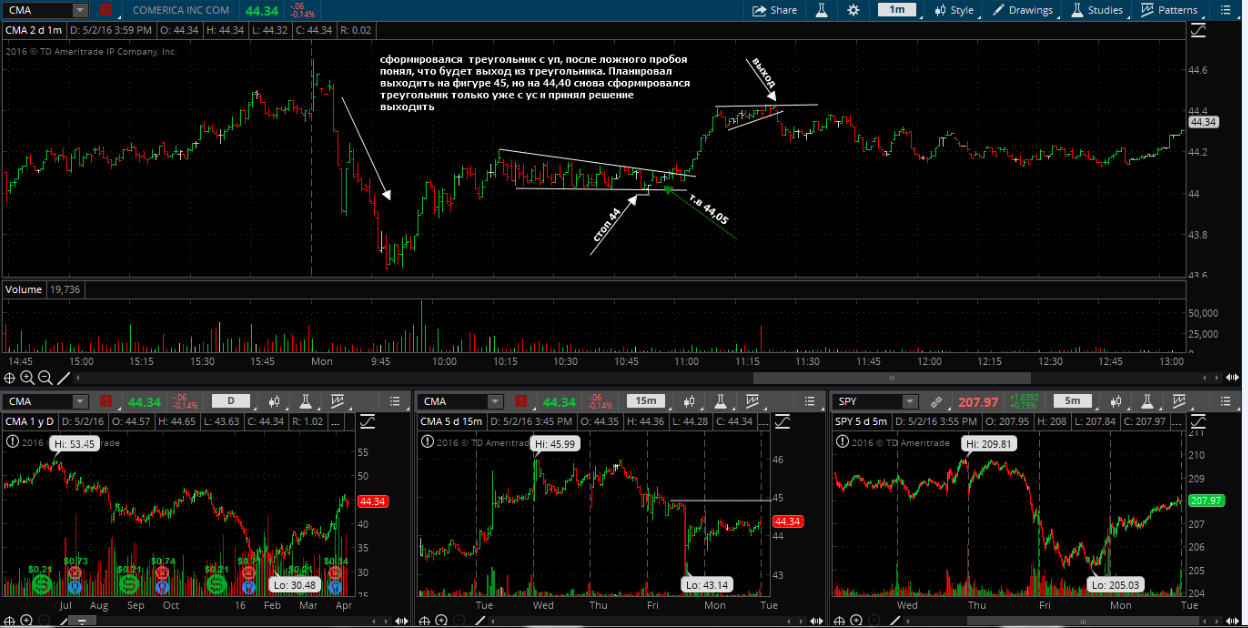
Task: Click the red link indicator in daily chart
Action: coord(106,401)
